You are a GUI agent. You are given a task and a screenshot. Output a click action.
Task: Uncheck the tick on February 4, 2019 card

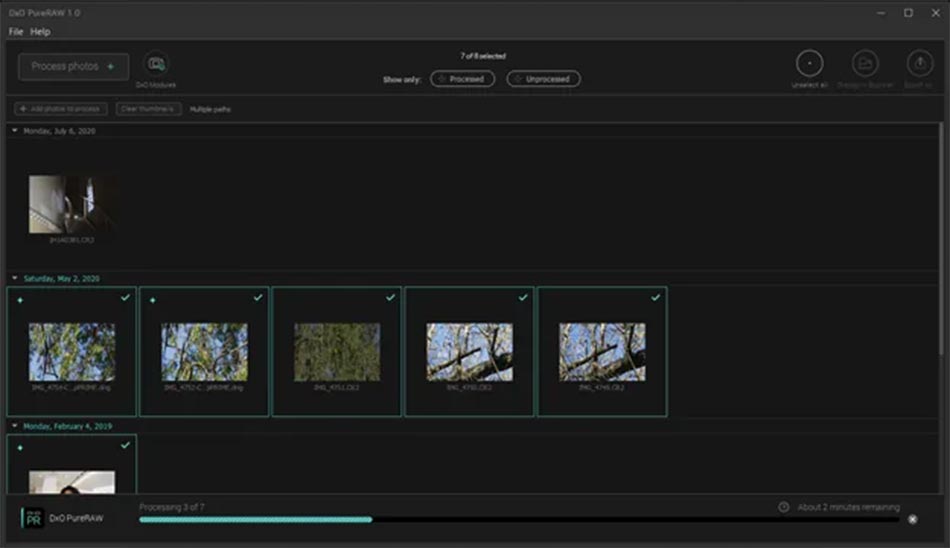[x=125, y=446]
